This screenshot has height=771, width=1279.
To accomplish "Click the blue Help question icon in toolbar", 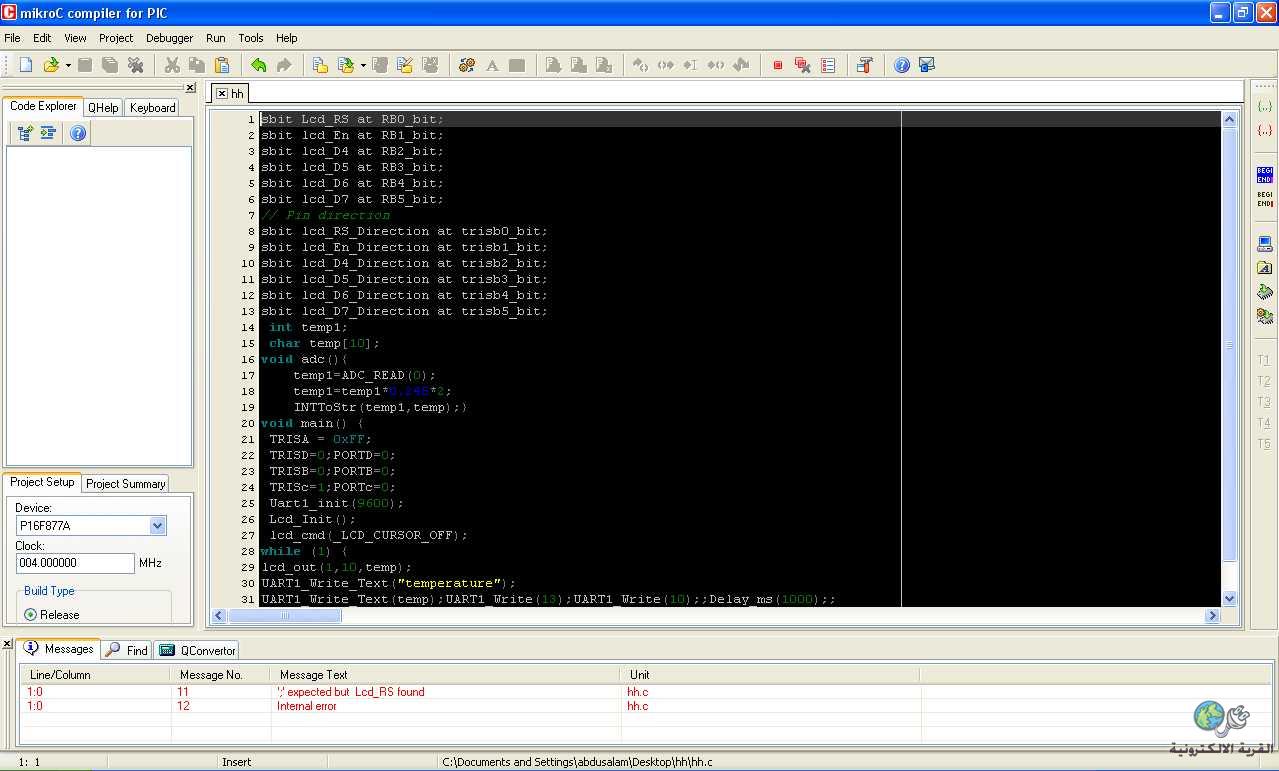I will [902, 65].
